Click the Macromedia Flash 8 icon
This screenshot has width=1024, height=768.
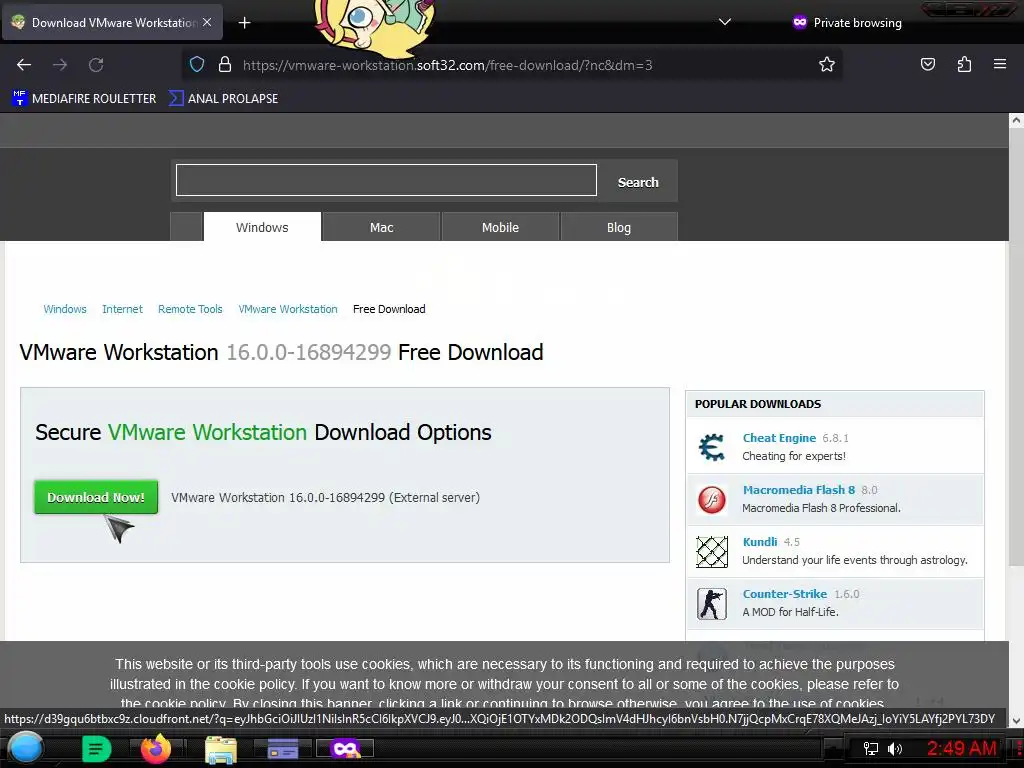tap(712, 500)
